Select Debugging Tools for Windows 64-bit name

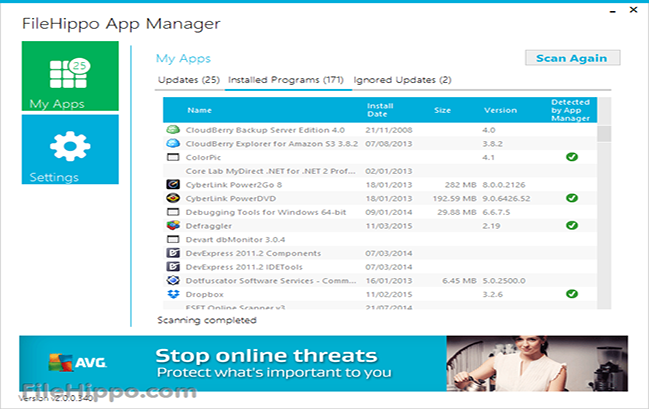point(266,212)
